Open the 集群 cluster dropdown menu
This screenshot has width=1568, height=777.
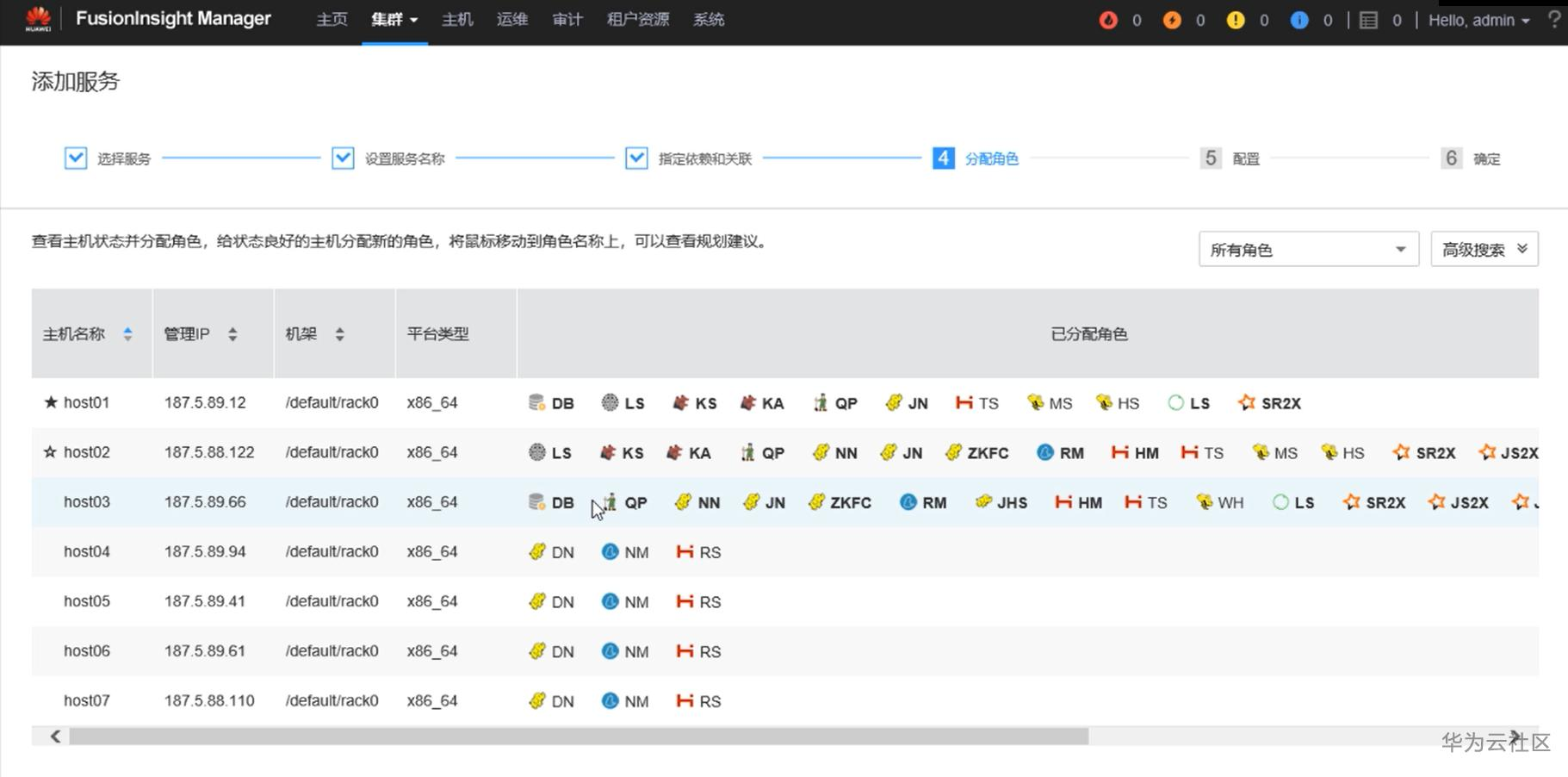coord(394,20)
